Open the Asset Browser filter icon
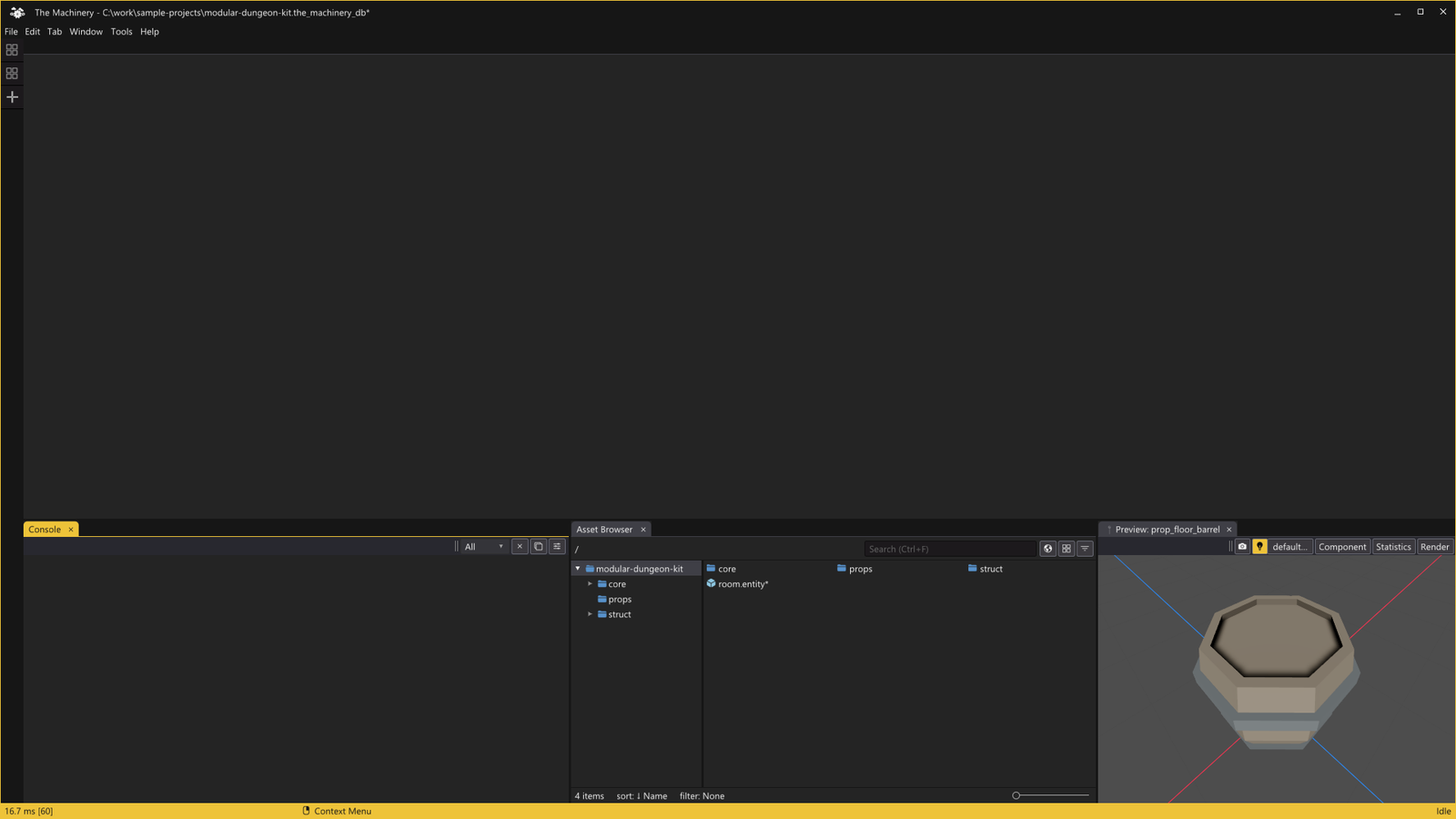Image resolution: width=1456 pixels, height=819 pixels. 1085,549
